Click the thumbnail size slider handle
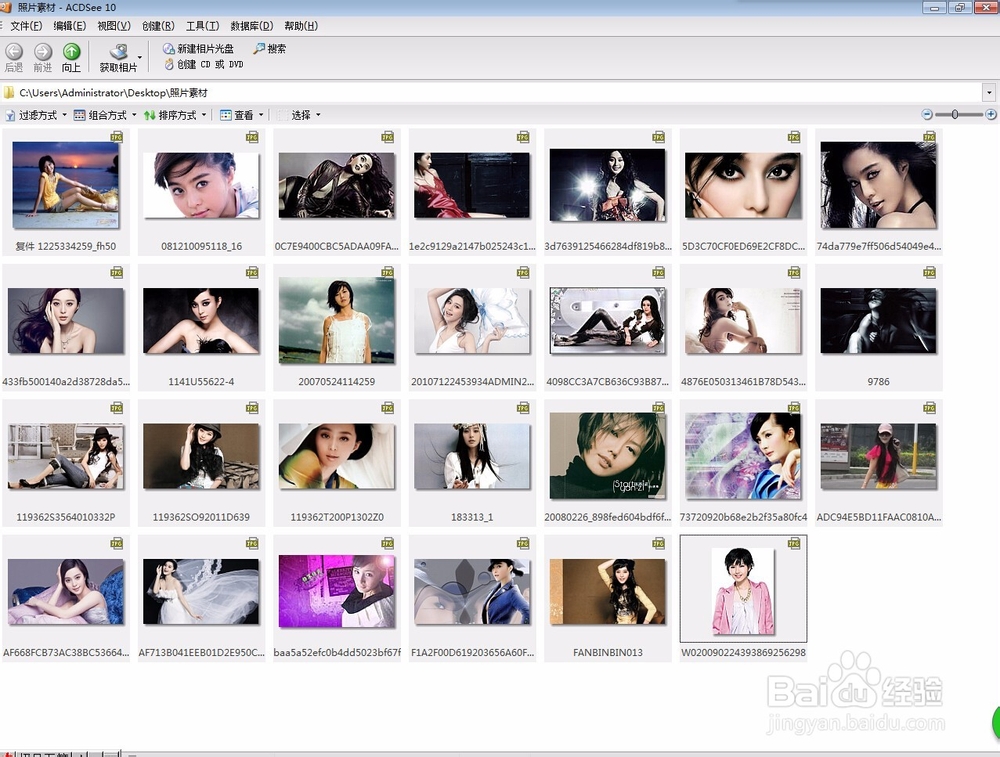Viewport: 1000px width, 757px height. pyautogui.click(x=955, y=114)
